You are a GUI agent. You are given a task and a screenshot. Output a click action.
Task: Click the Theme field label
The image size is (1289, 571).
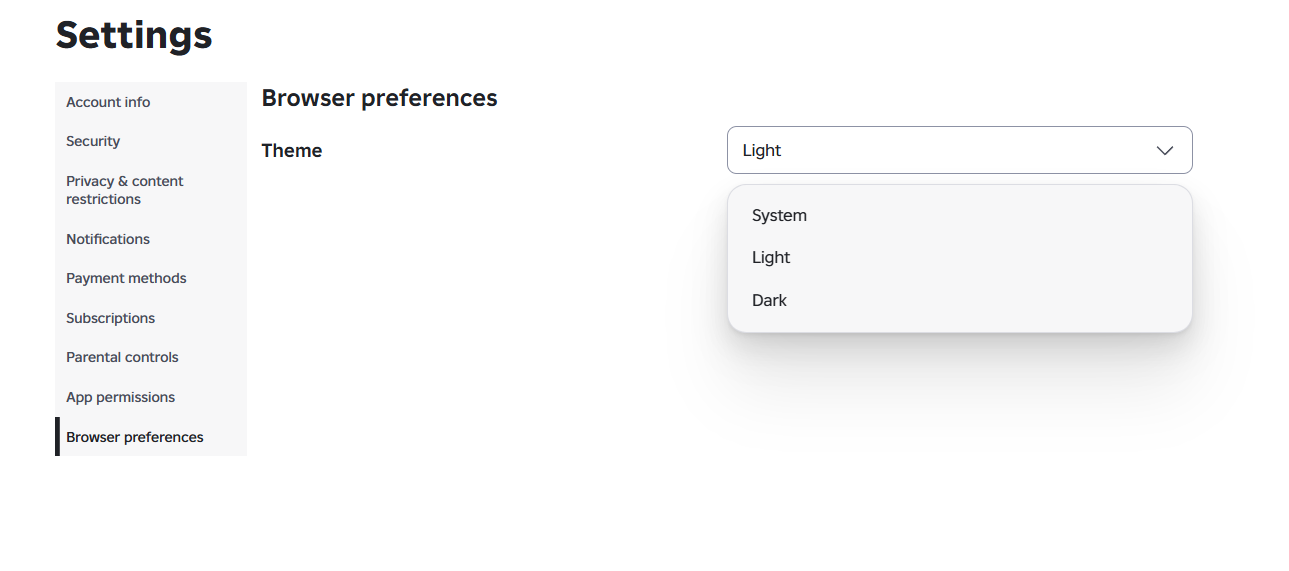click(x=292, y=150)
